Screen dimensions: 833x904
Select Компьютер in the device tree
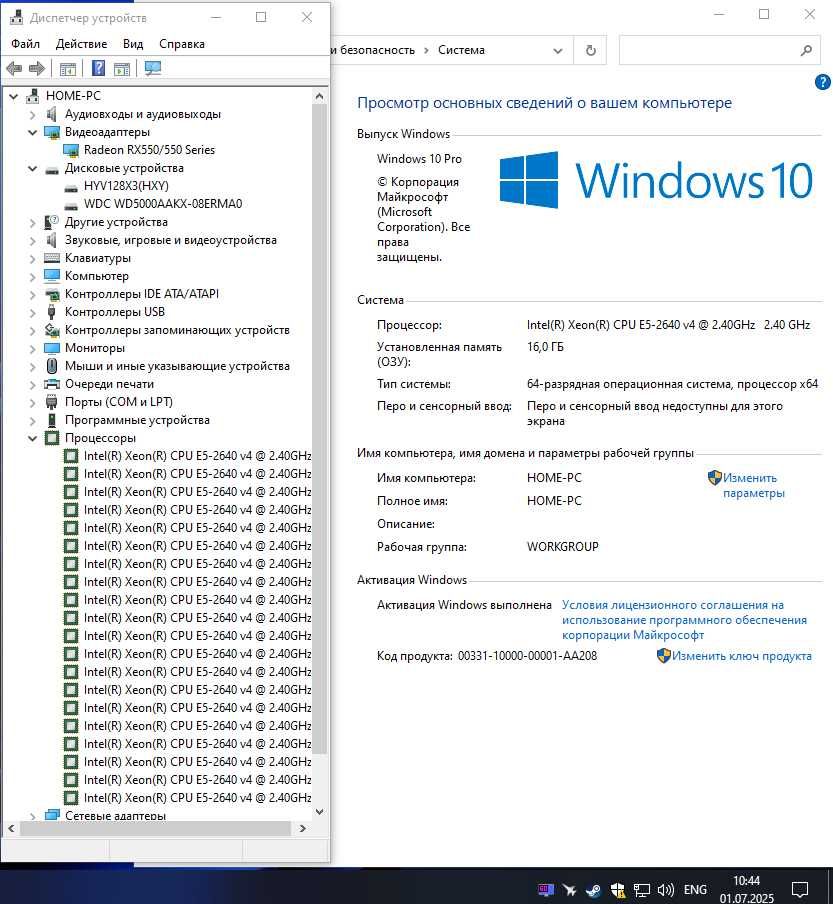click(x=97, y=276)
